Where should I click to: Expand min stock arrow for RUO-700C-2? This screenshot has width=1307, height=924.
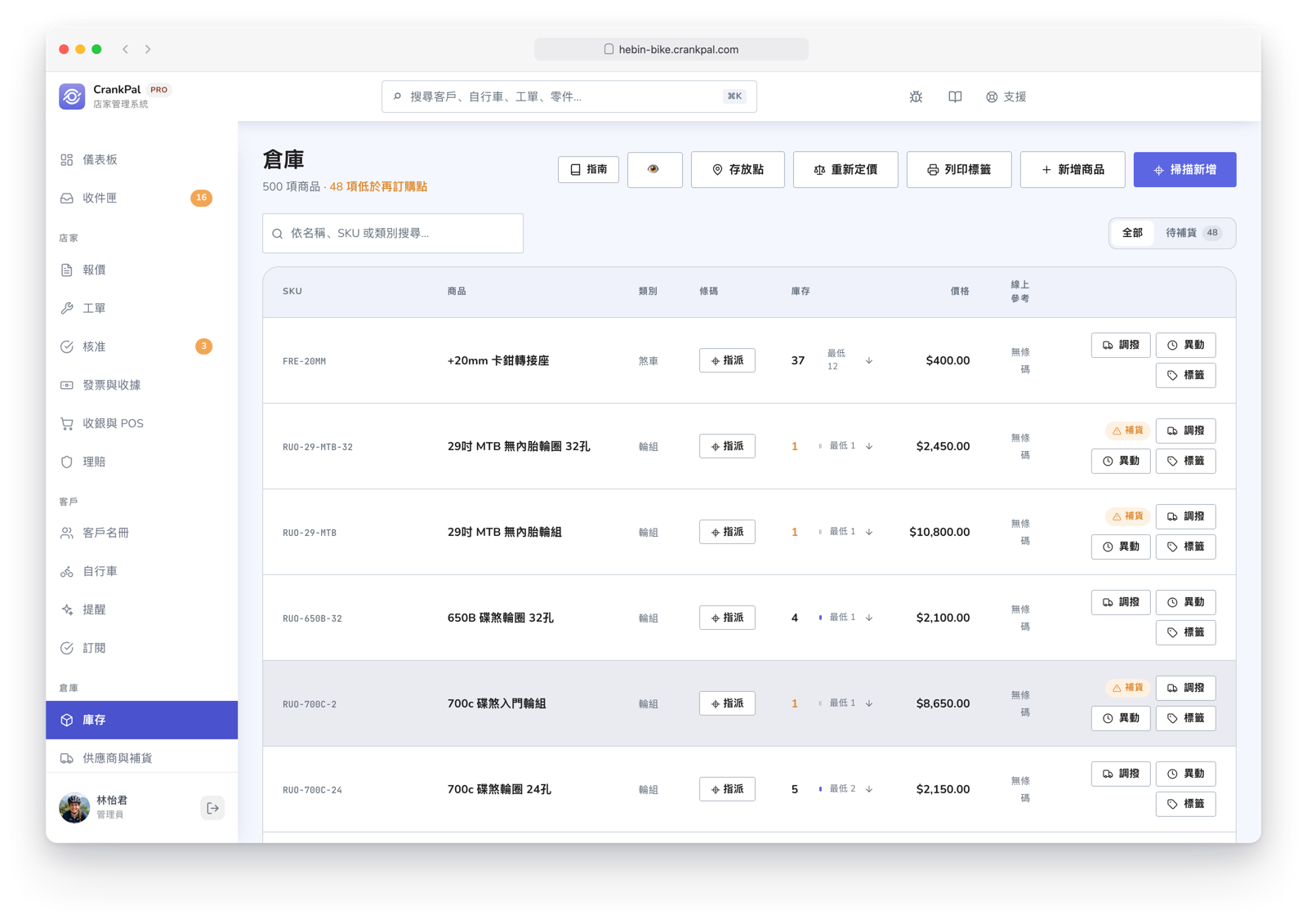point(869,703)
